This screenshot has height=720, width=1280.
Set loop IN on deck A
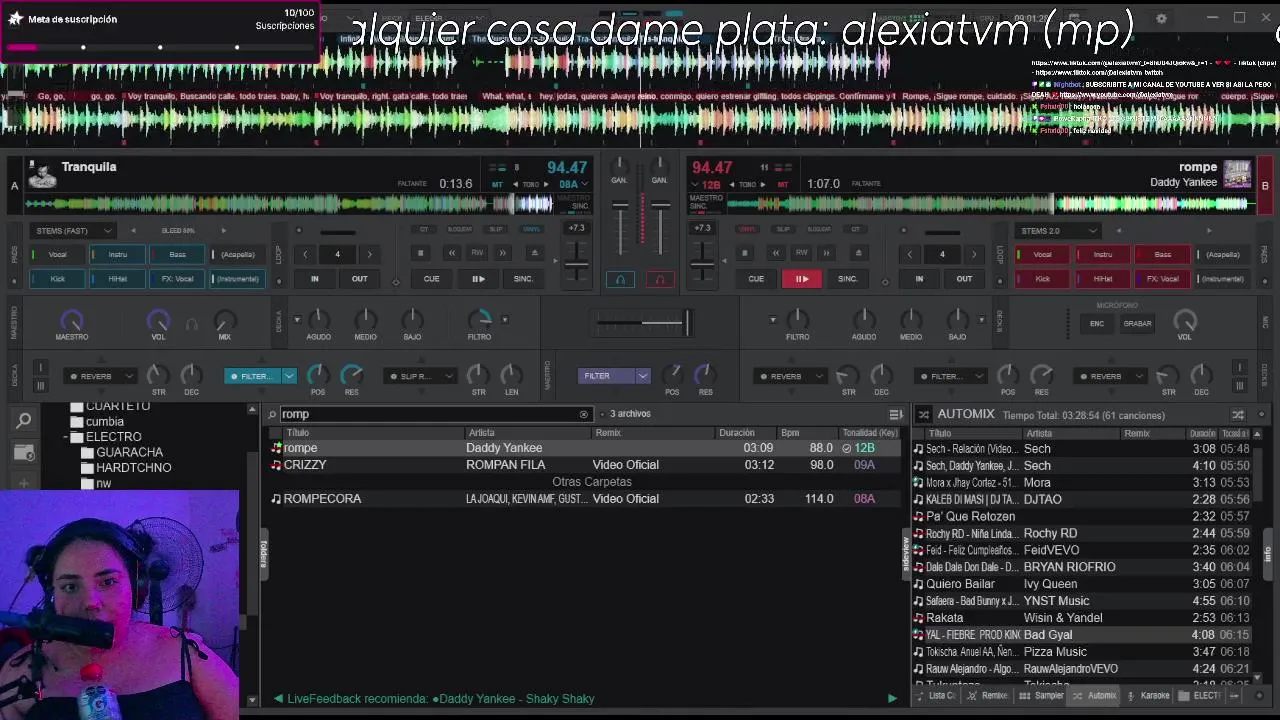coord(314,279)
